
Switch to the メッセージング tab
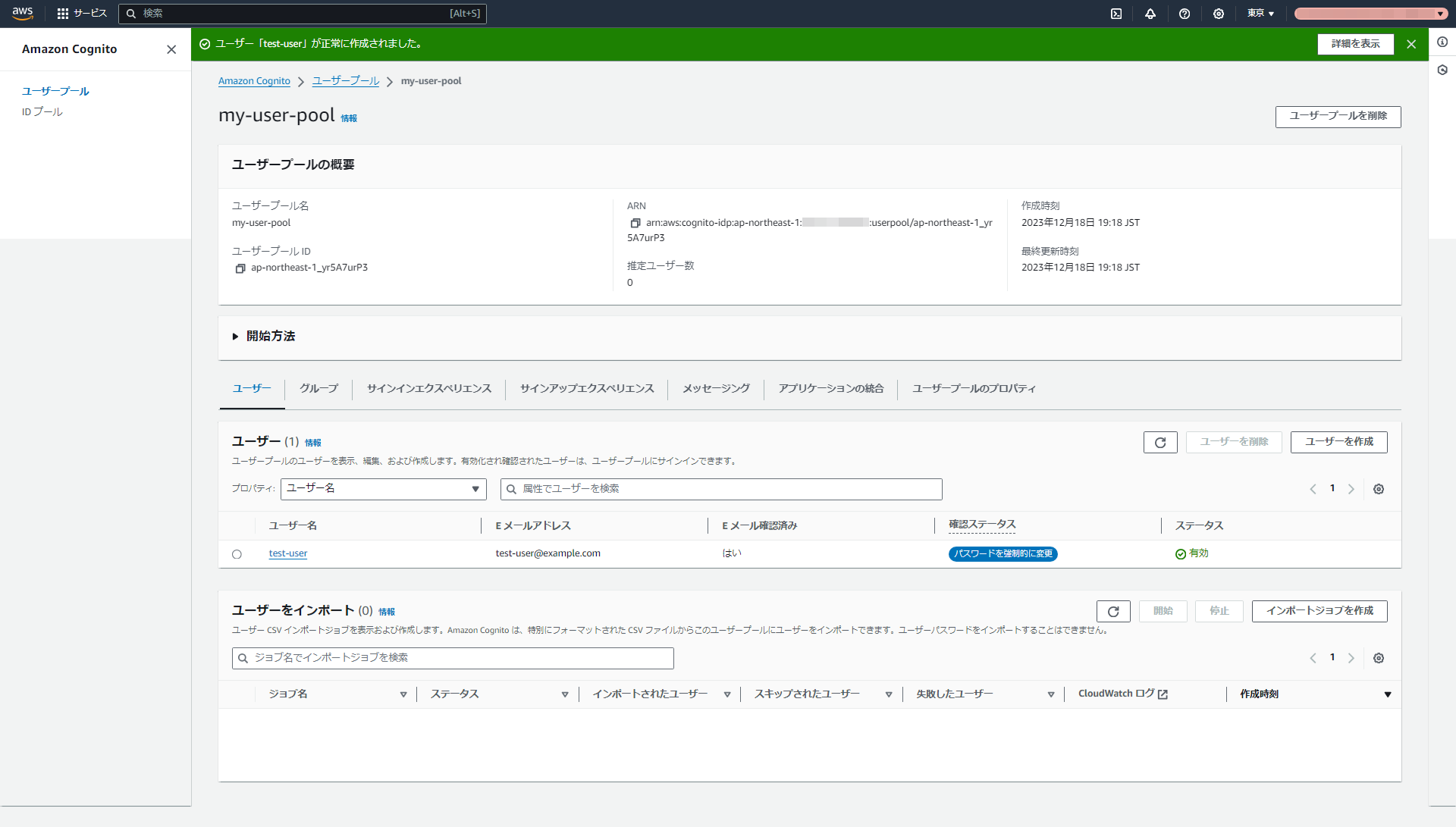(714, 388)
